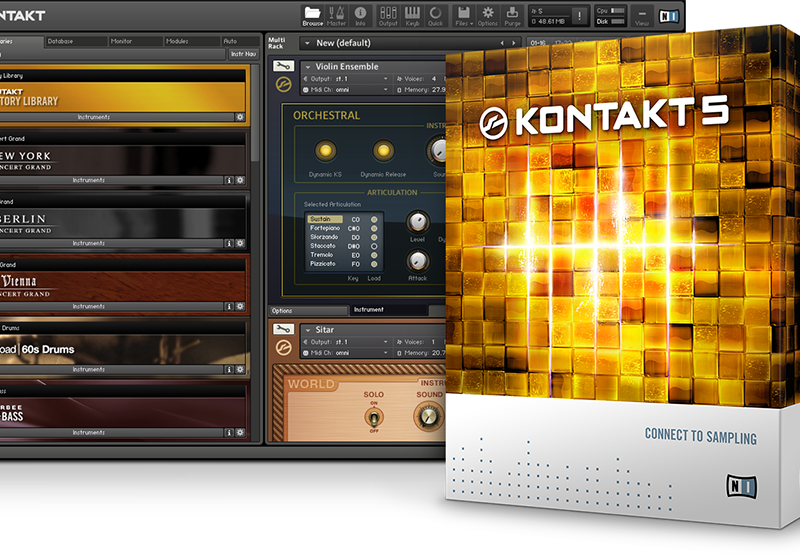The height and width of the screenshot is (555, 800).
Task: Open the Options gear in the toolbar
Action: [488, 16]
